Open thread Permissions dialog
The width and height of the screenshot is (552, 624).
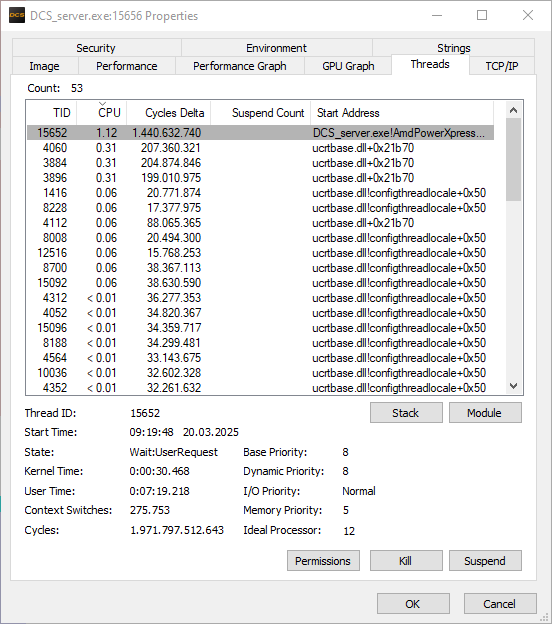pyautogui.click(x=323, y=561)
